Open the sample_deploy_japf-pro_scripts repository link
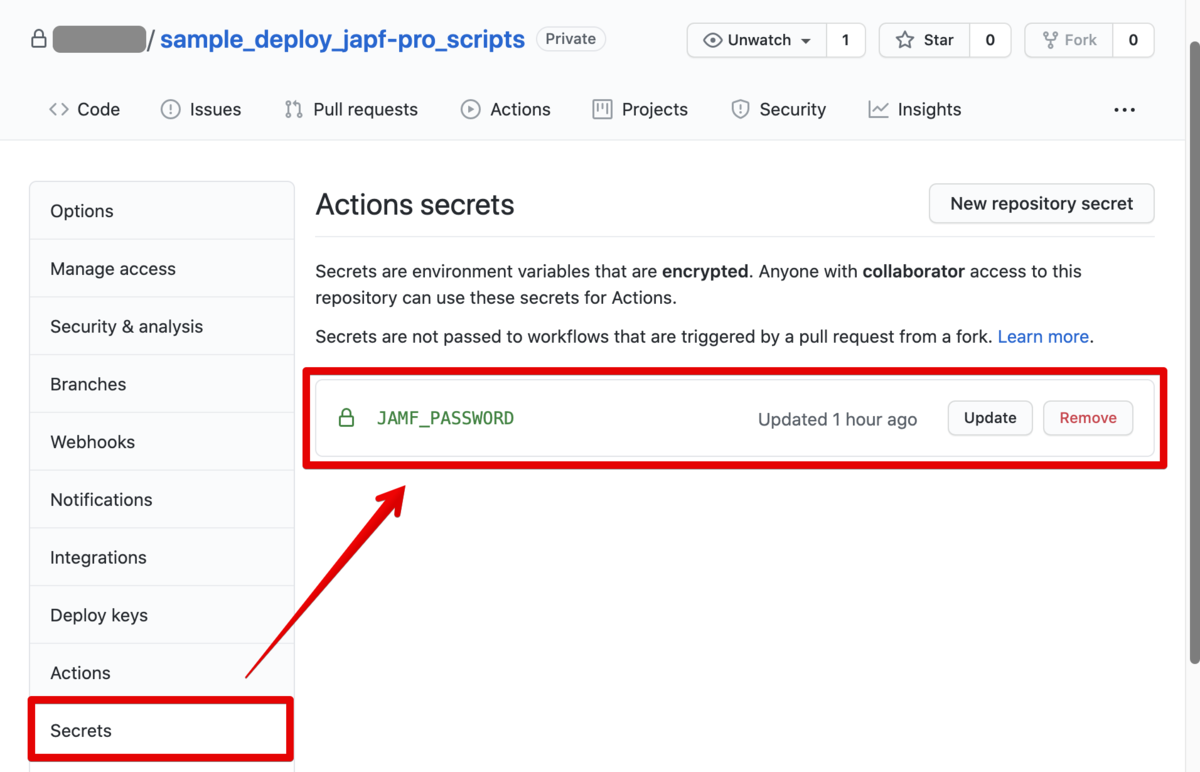Image resolution: width=1200 pixels, height=772 pixels. coord(342,39)
